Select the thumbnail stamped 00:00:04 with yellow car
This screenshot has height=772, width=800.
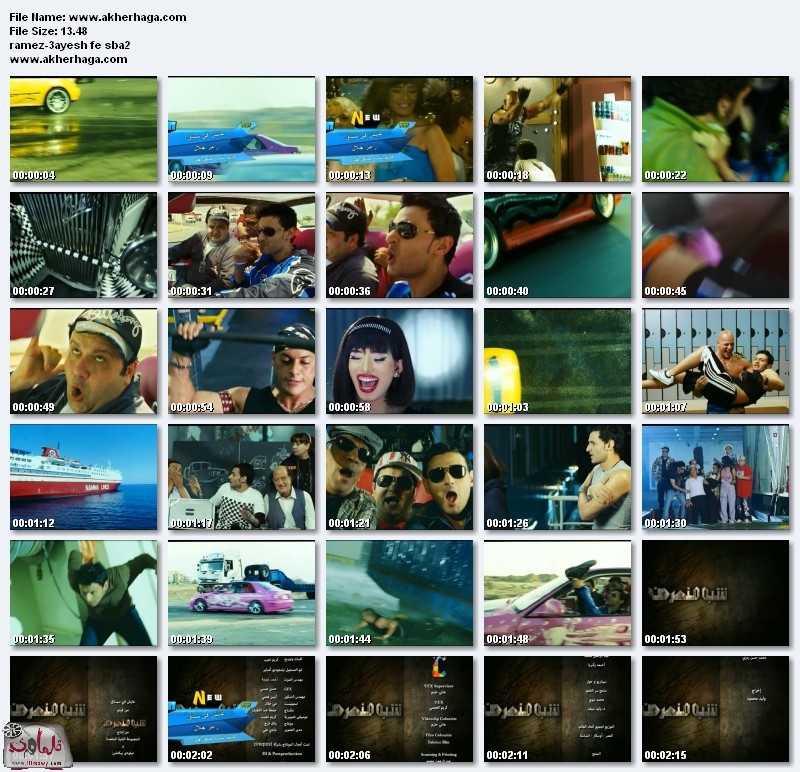tap(84, 129)
